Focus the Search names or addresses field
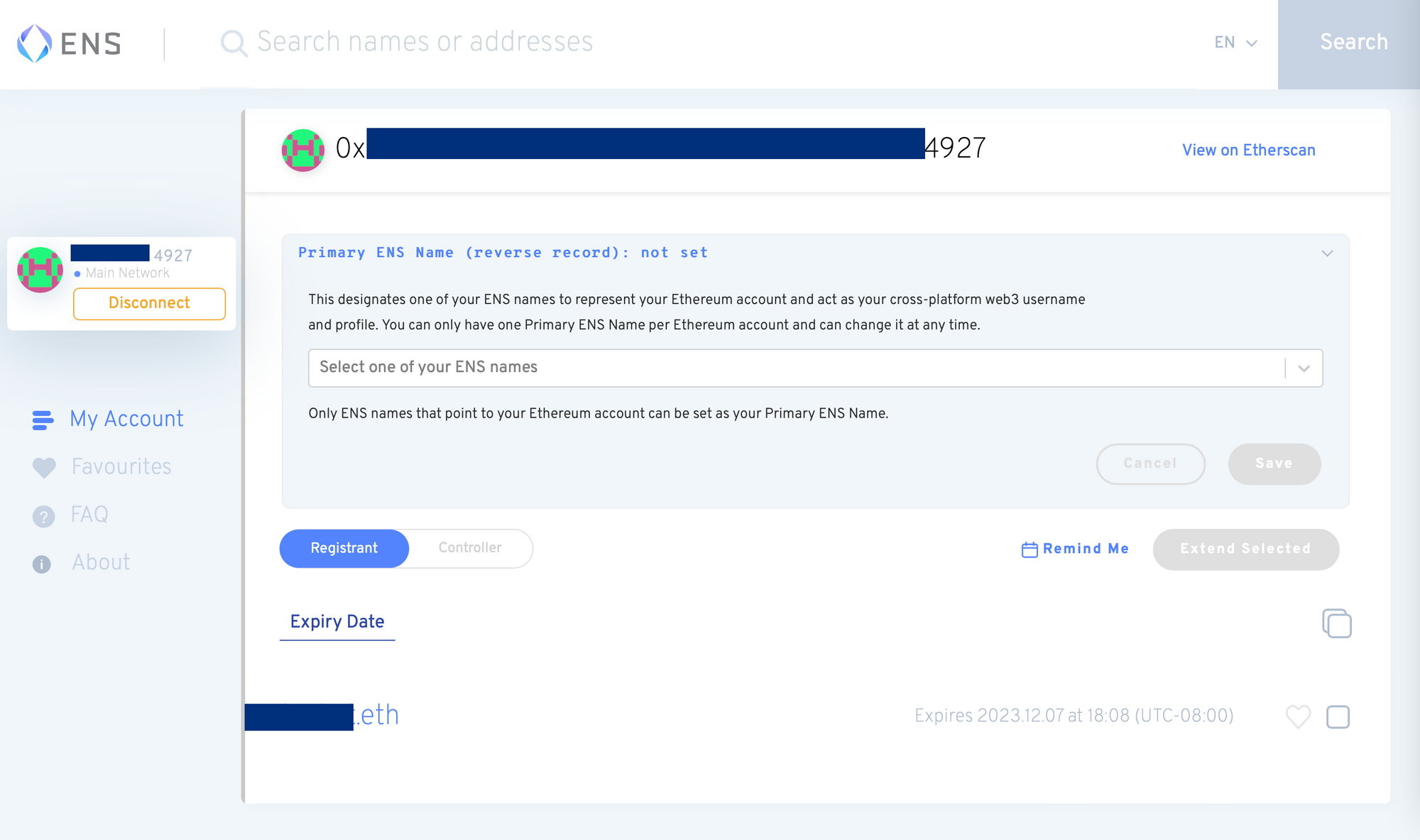Screen dimensions: 1420x840 click(639, 43)
